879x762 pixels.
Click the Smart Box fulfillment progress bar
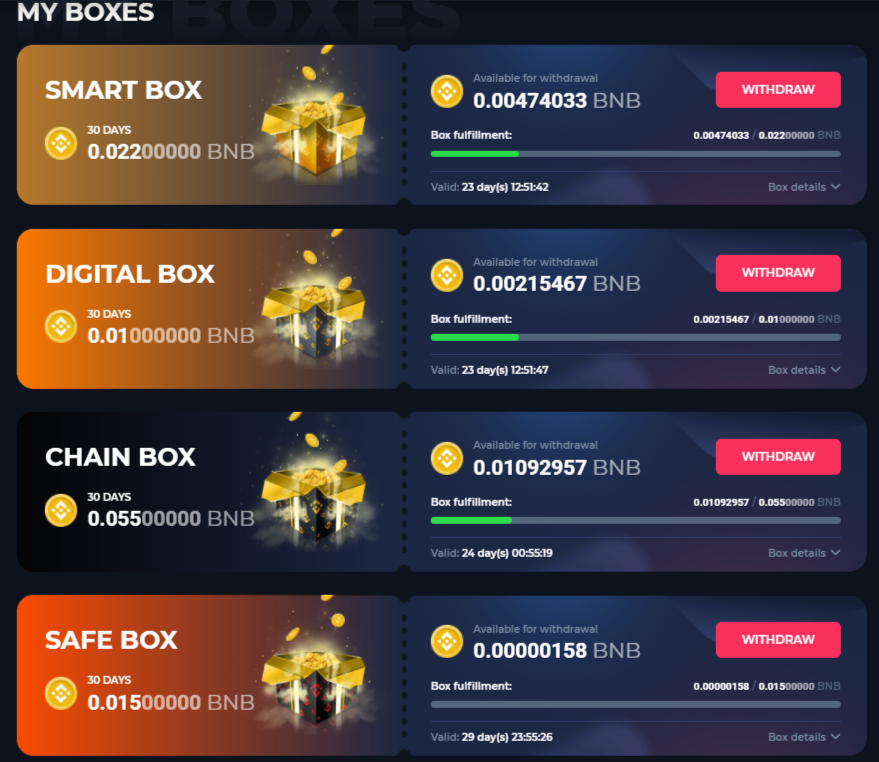636,154
